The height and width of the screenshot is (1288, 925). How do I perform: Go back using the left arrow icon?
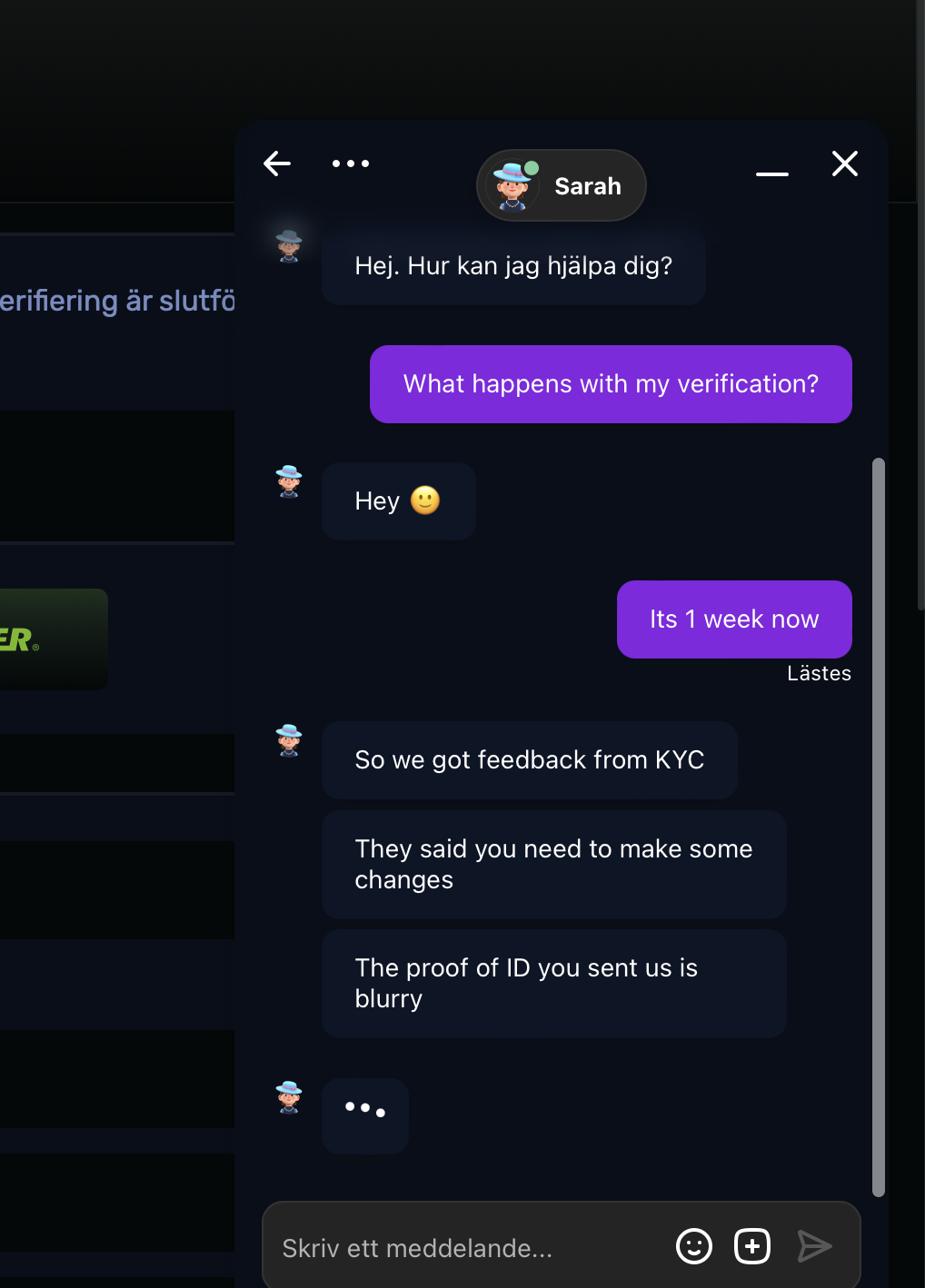[x=277, y=163]
